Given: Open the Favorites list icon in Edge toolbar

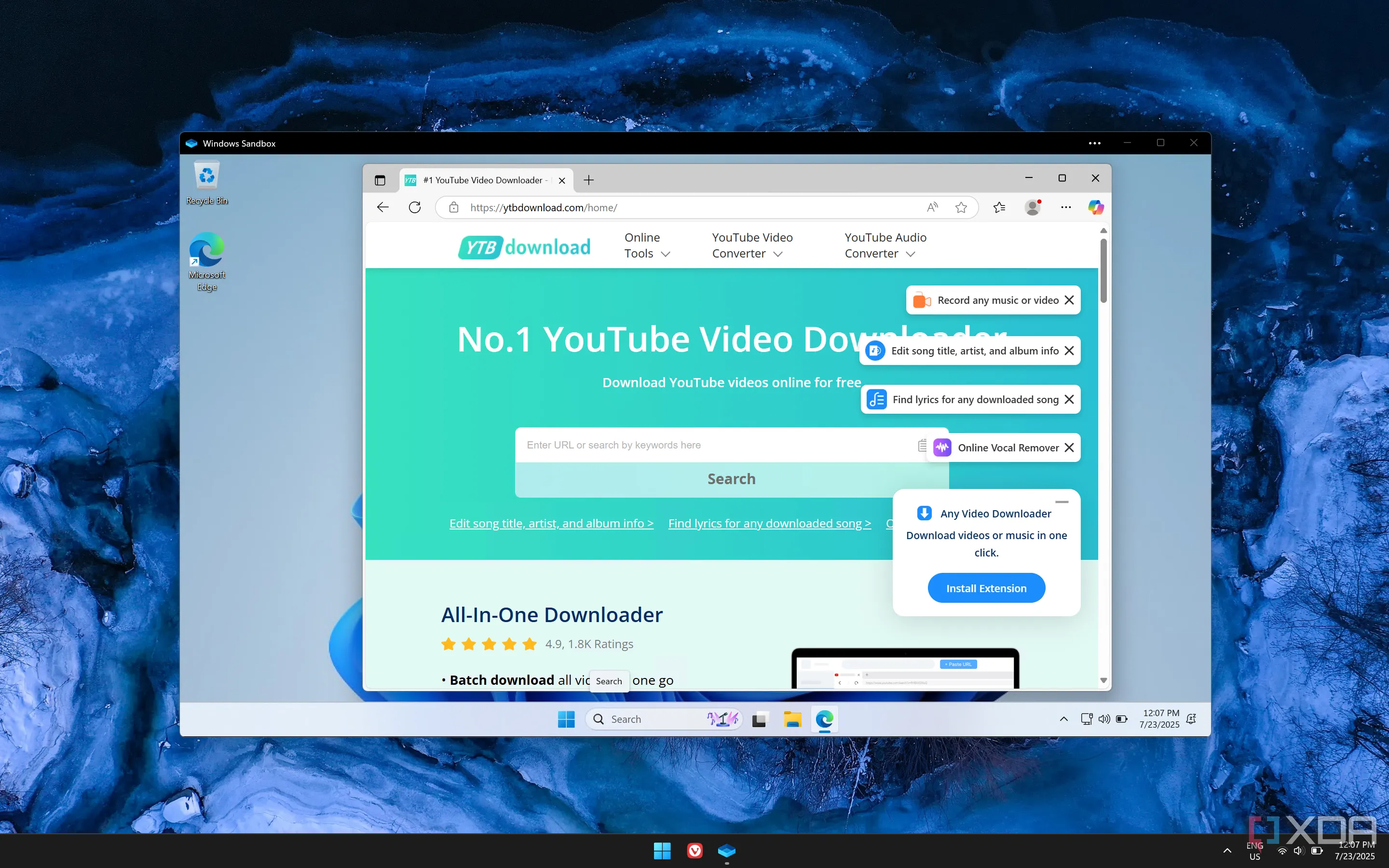Looking at the screenshot, I should coord(999,207).
